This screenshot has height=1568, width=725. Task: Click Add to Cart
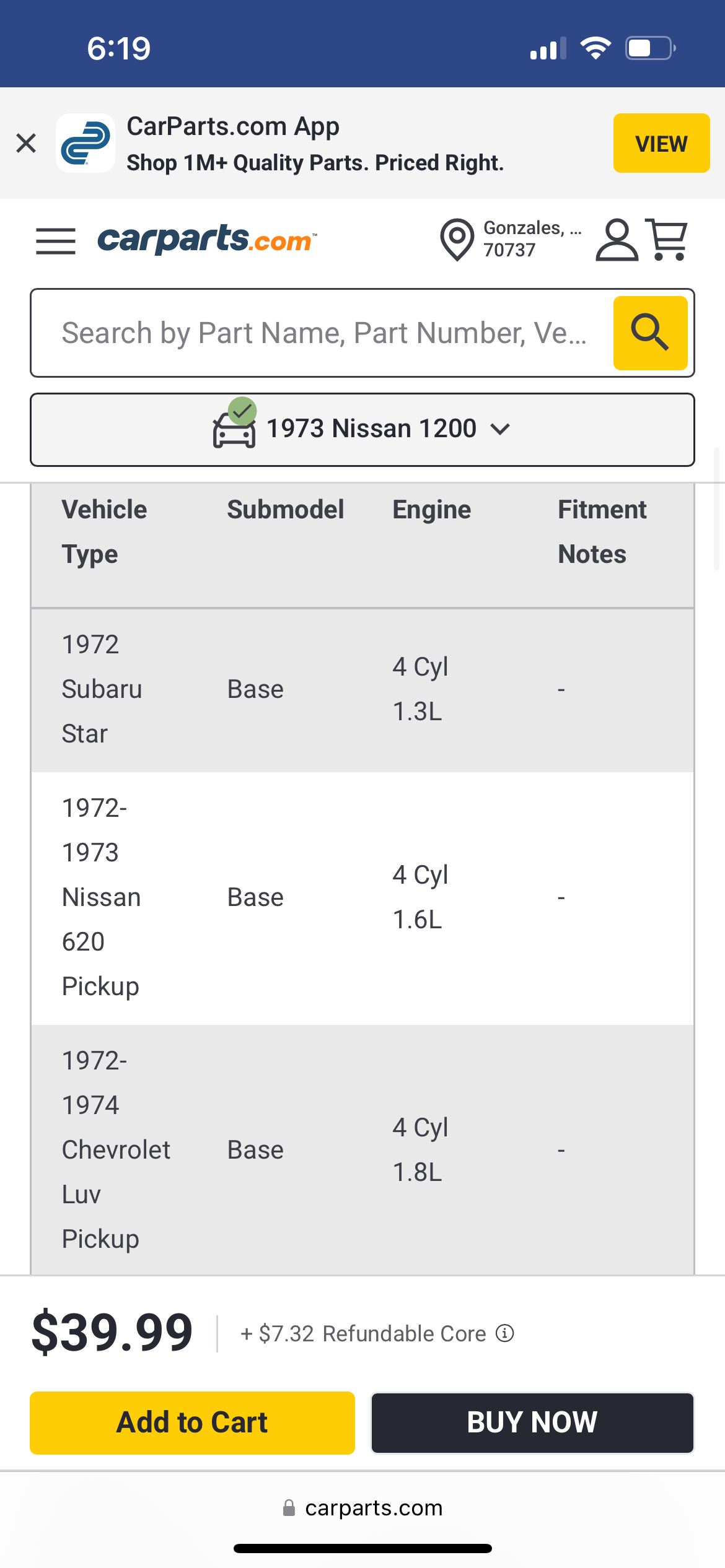tap(192, 1422)
